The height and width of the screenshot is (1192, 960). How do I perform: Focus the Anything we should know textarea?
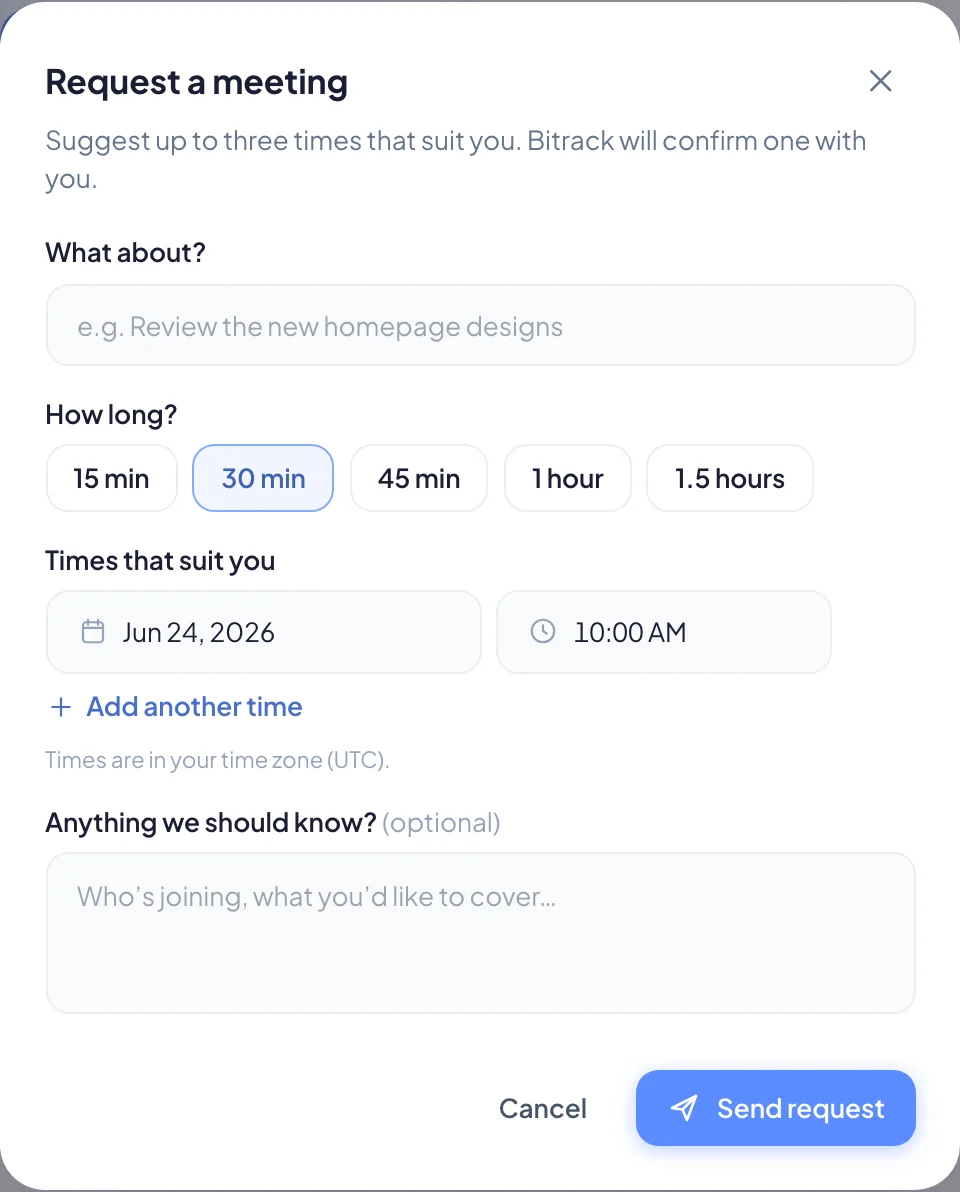[480, 933]
